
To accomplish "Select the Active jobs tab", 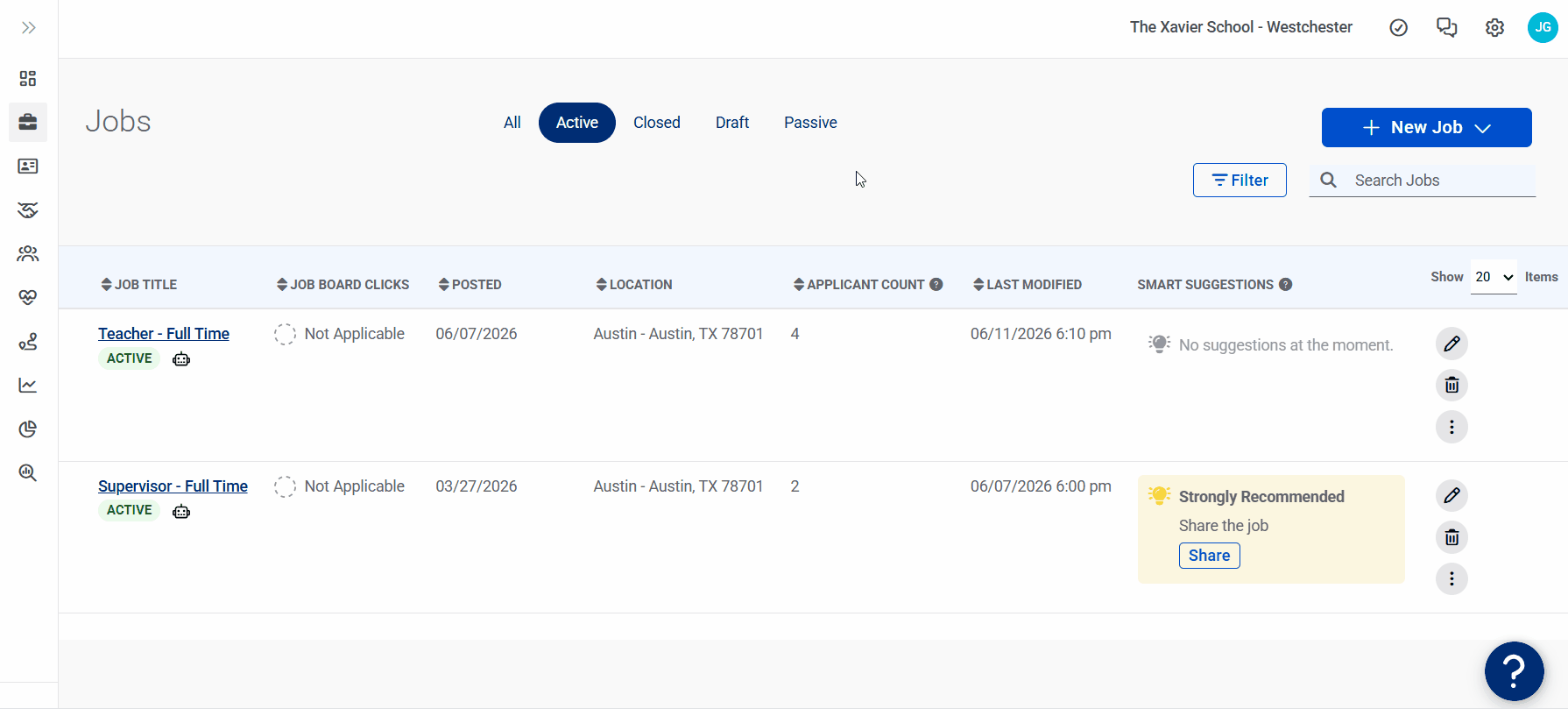I will (x=577, y=123).
